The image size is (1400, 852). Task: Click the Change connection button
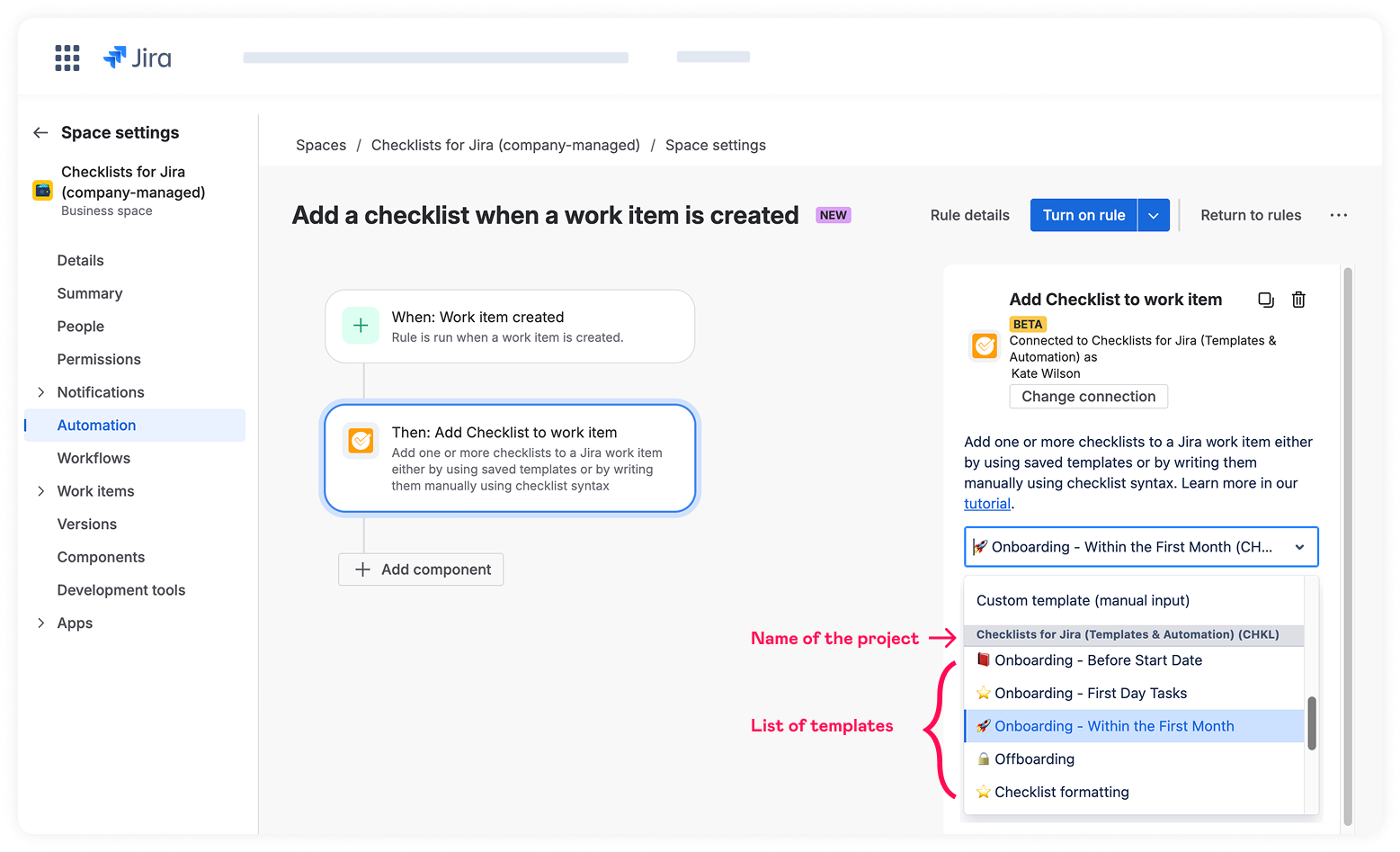coord(1088,397)
